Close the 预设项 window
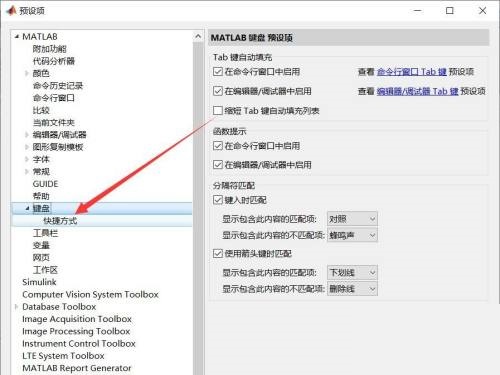 (482, 11)
